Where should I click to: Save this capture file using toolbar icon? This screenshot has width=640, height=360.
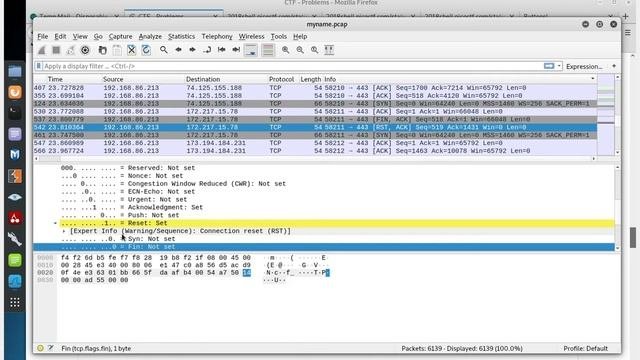tap(117, 50)
